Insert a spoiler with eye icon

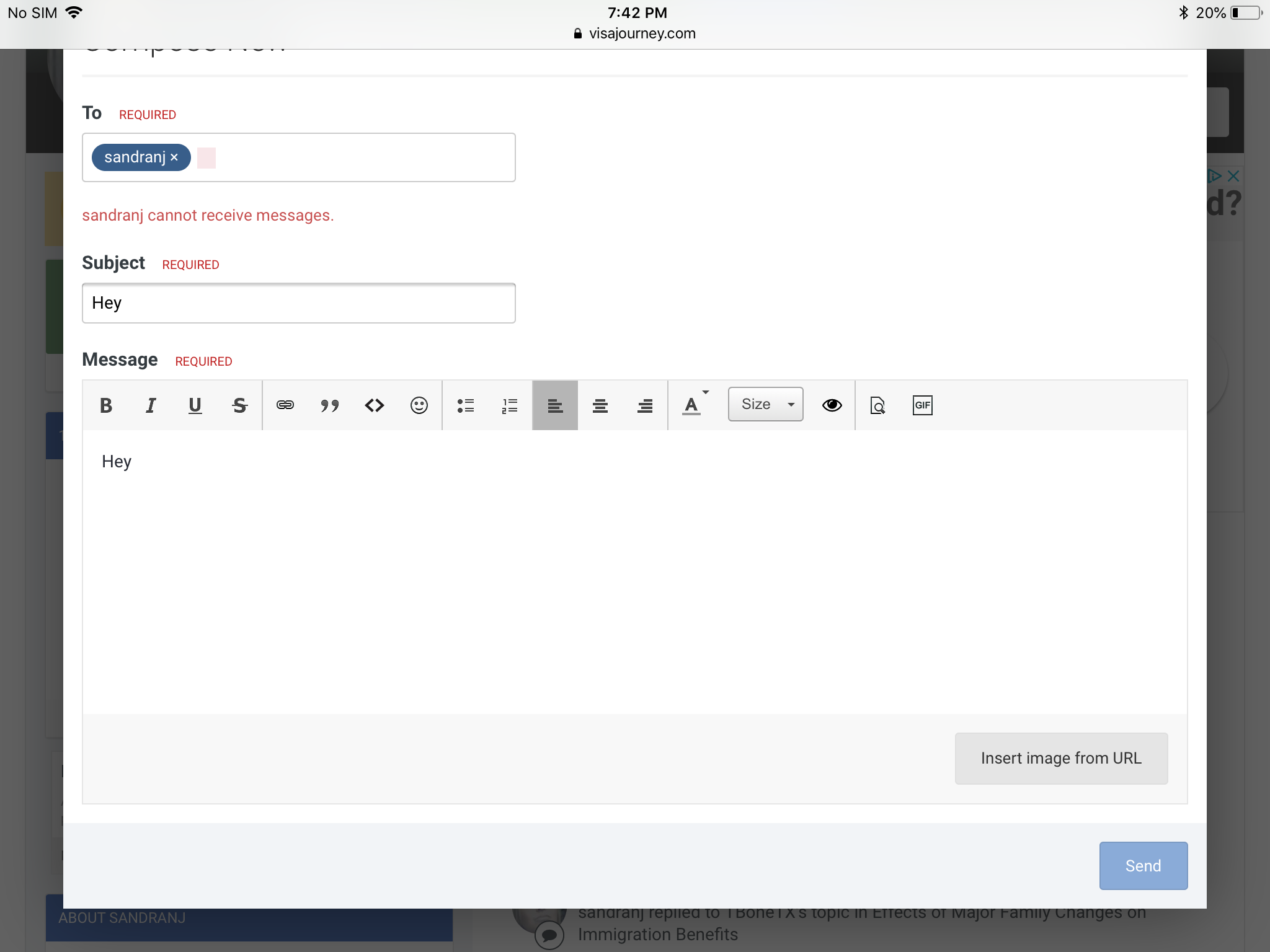pyautogui.click(x=832, y=405)
